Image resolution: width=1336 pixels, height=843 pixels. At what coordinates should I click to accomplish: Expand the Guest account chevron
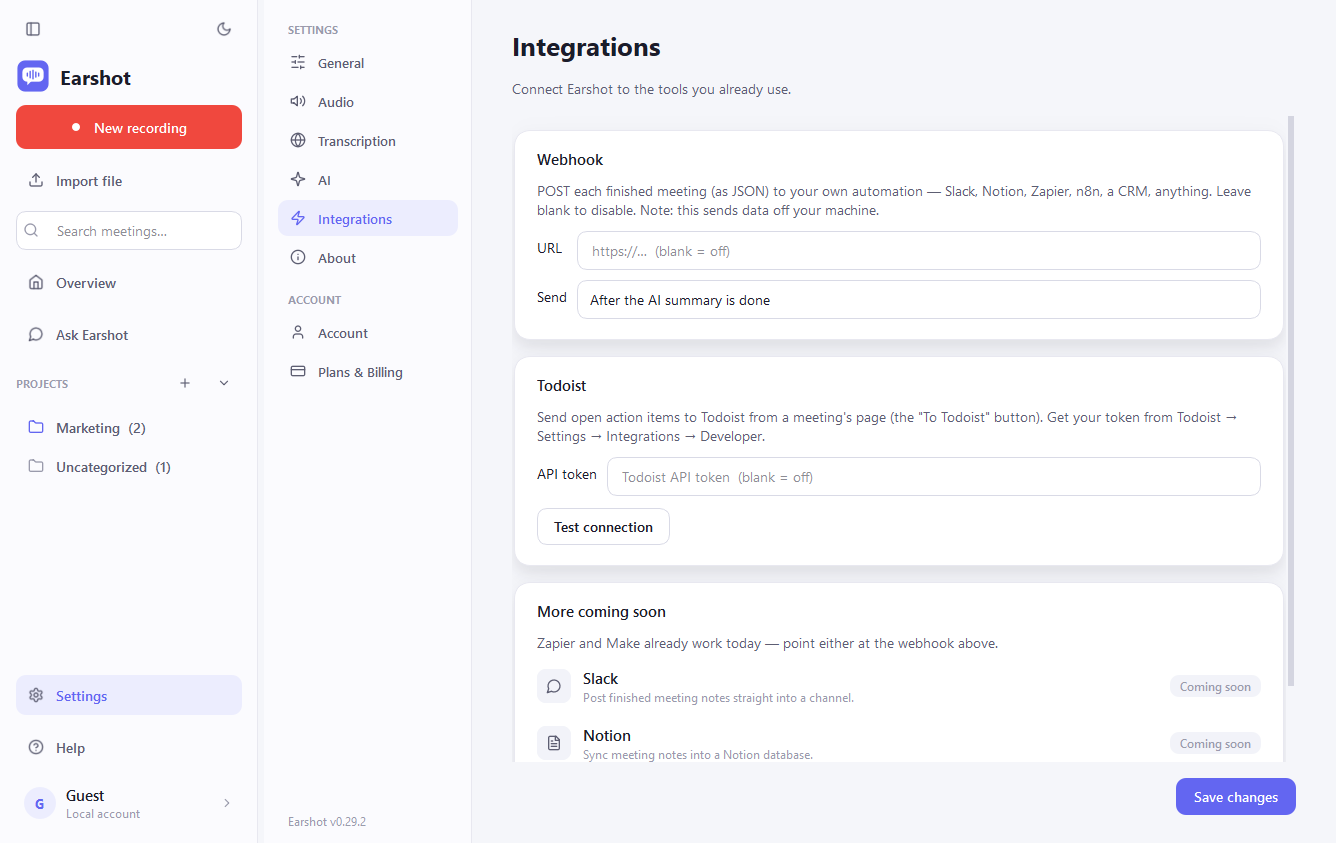(x=226, y=803)
